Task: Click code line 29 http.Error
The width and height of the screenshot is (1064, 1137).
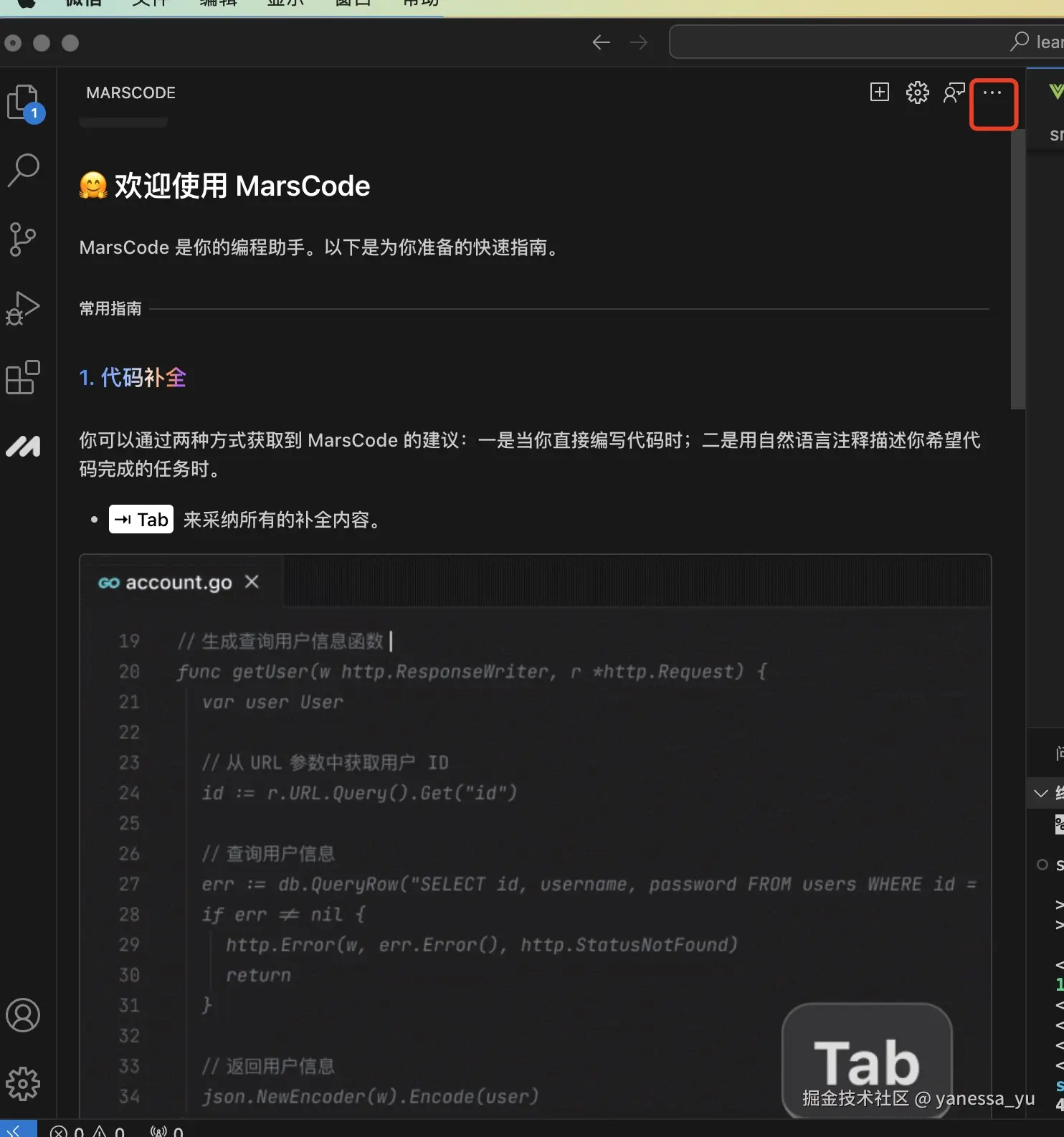Action: [482, 945]
